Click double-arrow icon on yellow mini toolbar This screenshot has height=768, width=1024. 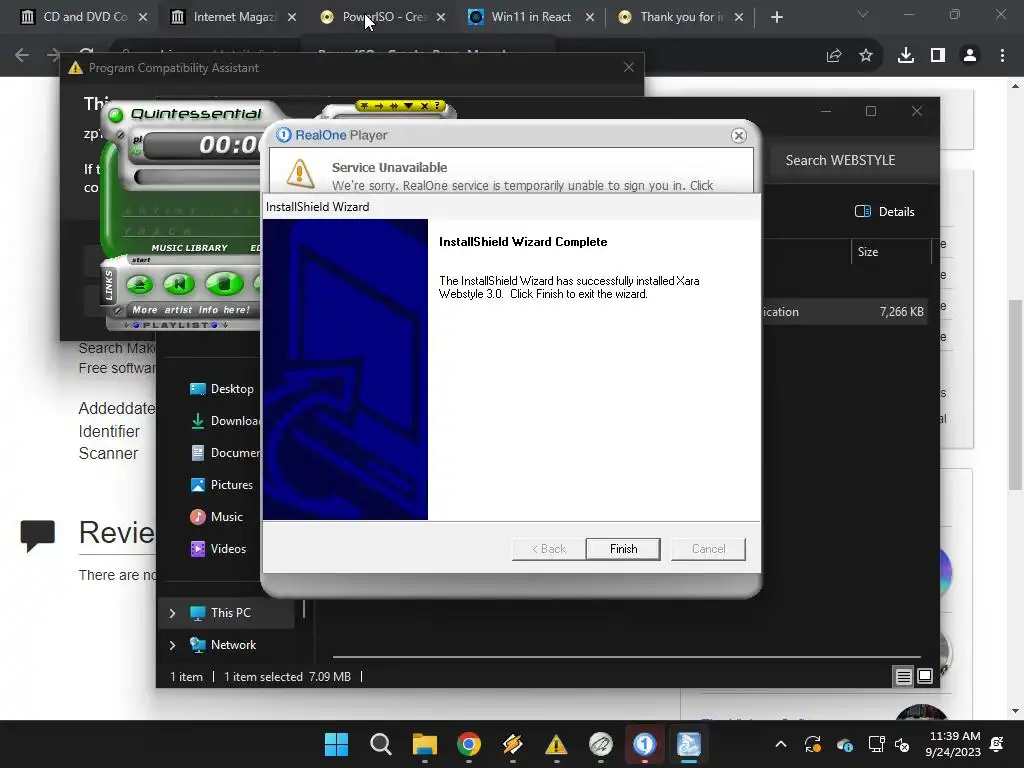(x=394, y=105)
